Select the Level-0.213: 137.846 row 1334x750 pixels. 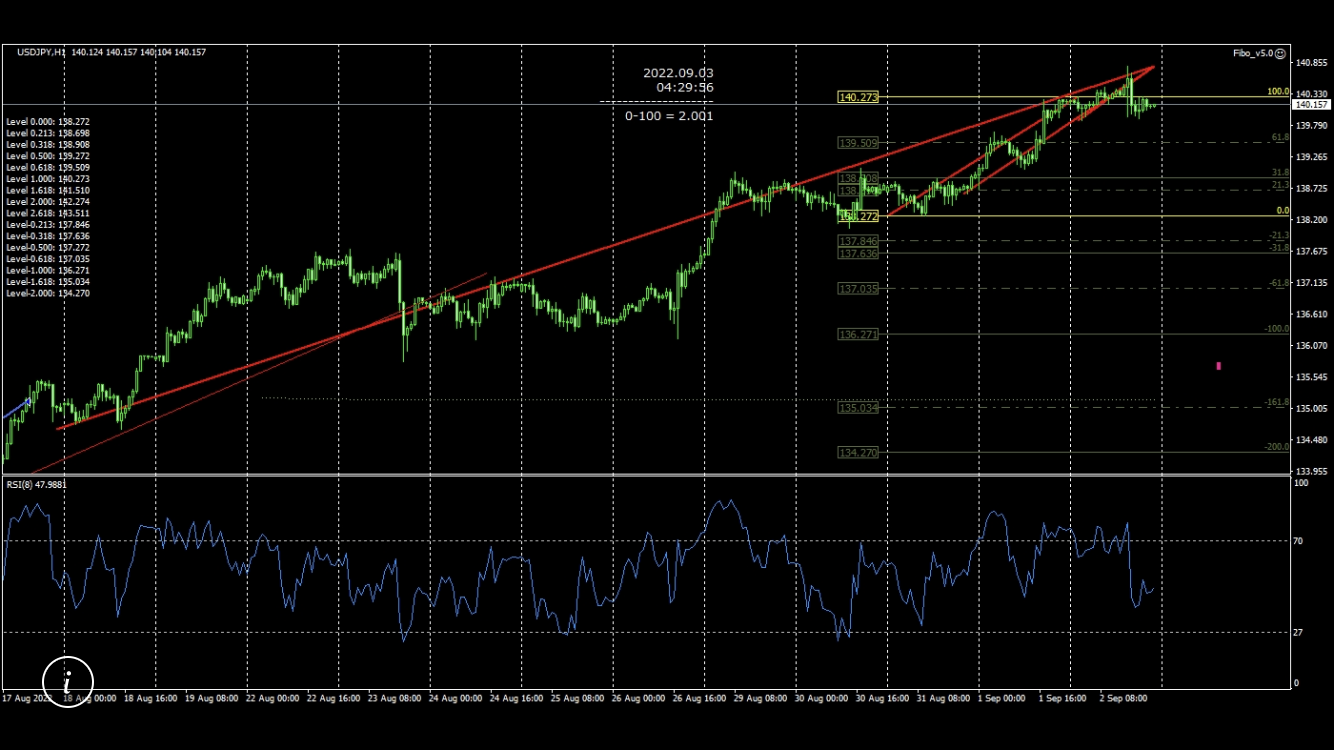point(48,225)
